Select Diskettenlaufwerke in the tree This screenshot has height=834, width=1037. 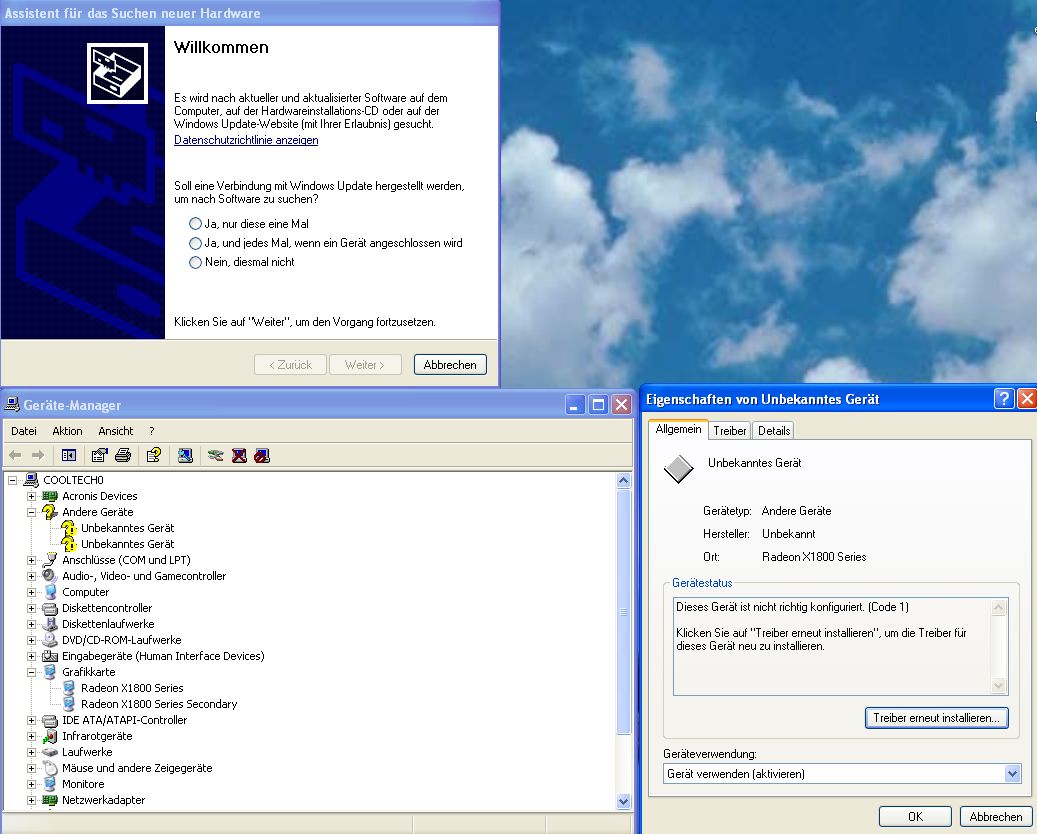pos(108,624)
